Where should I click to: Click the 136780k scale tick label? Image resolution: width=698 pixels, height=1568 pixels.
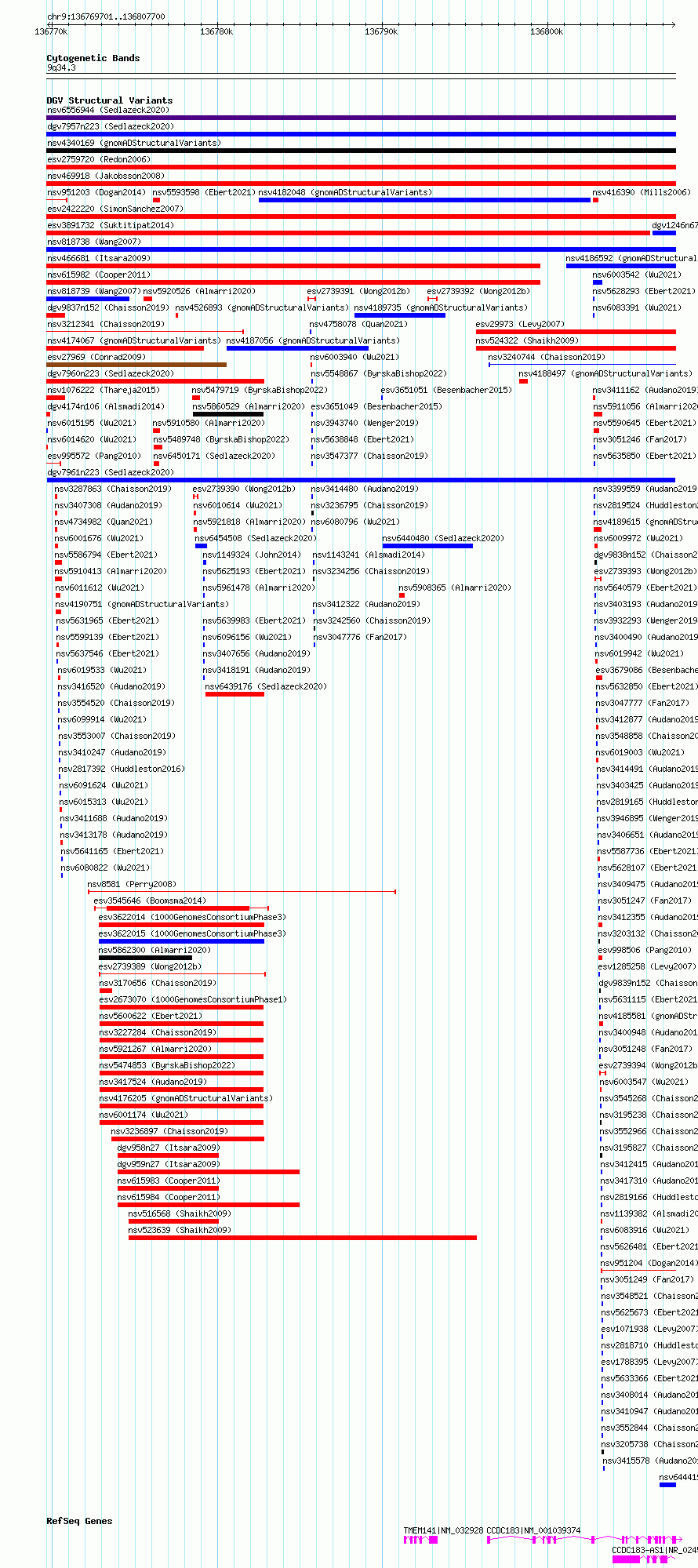[216, 31]
